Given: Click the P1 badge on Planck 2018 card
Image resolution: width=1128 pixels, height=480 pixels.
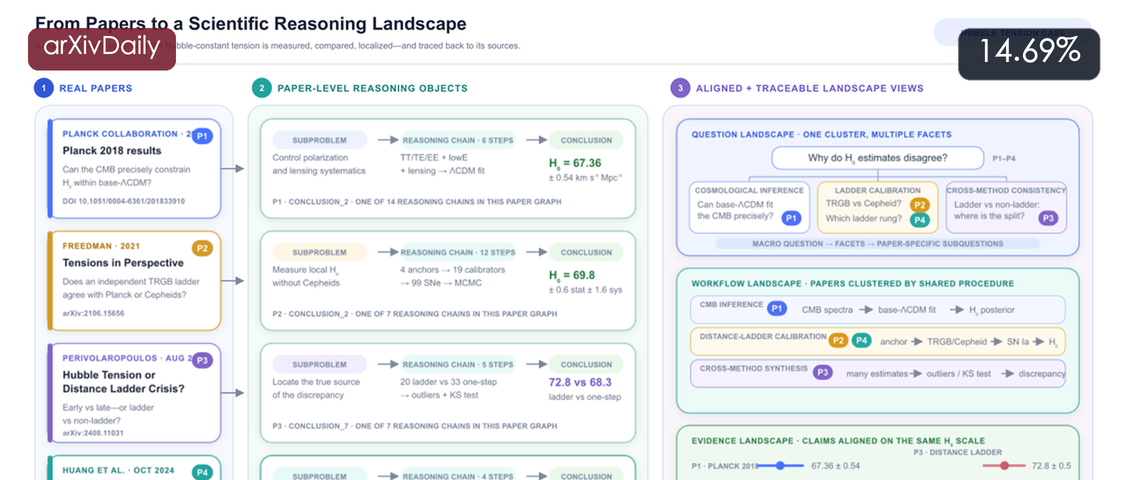Looking at the screenshot, I should click(203, 135).
